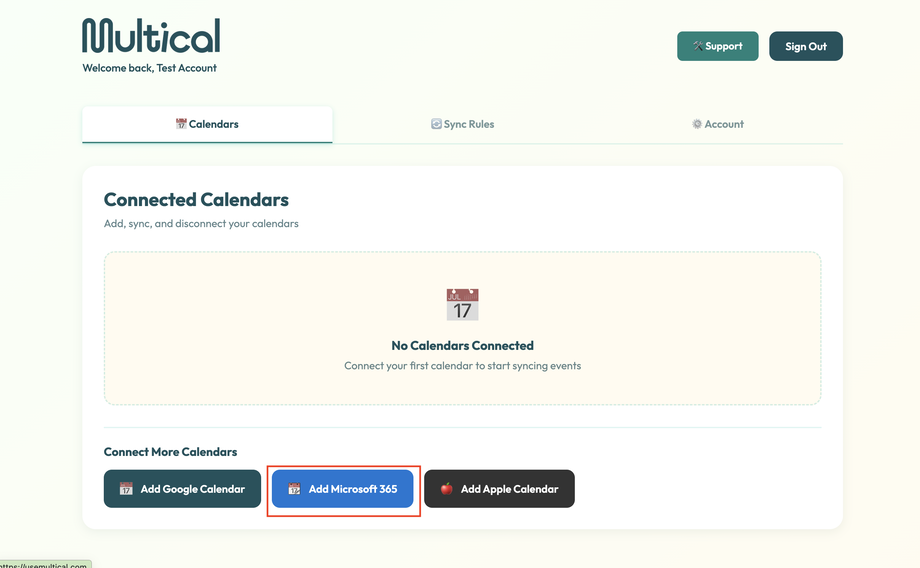920x568 pixels.
Task: Click the Connected Calendars heading
Action: pos(196,200)
